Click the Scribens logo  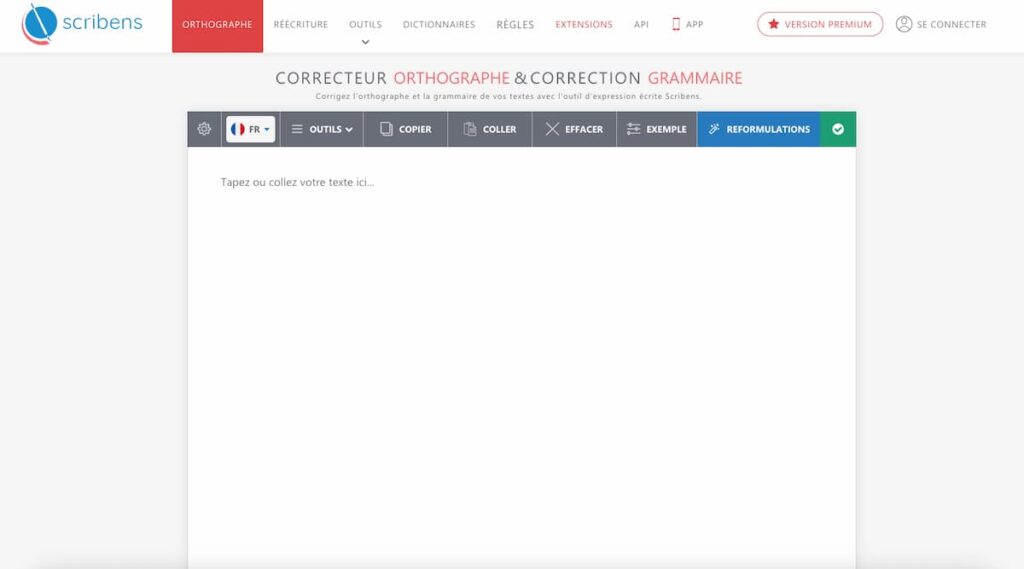point(82,24)
